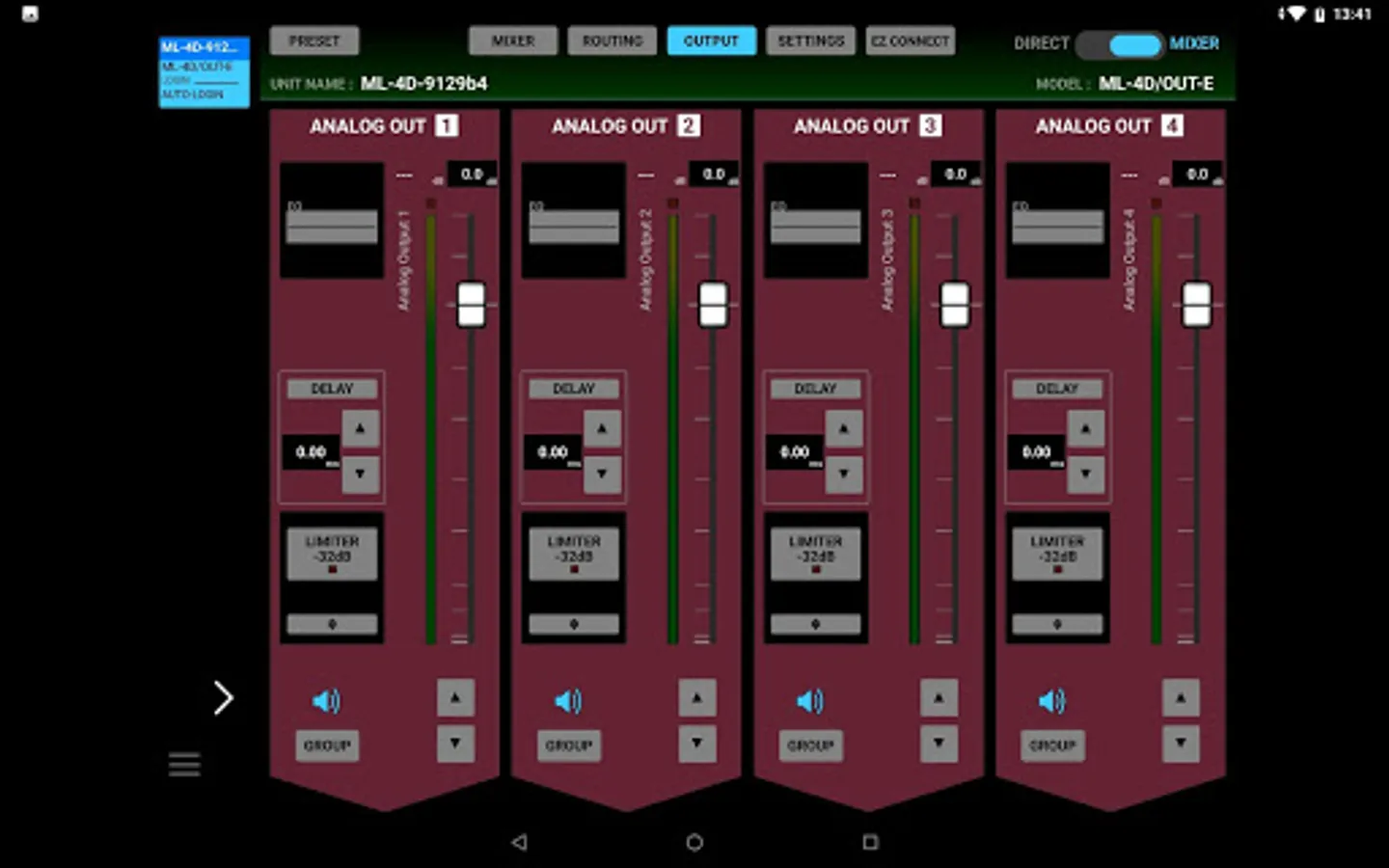Image resolution: width=1389 pixels, height=868 pixels.
Task: Lower Analog Out 4 level with down arrow
Action: pyautogui.click(x=1182, y=744)
